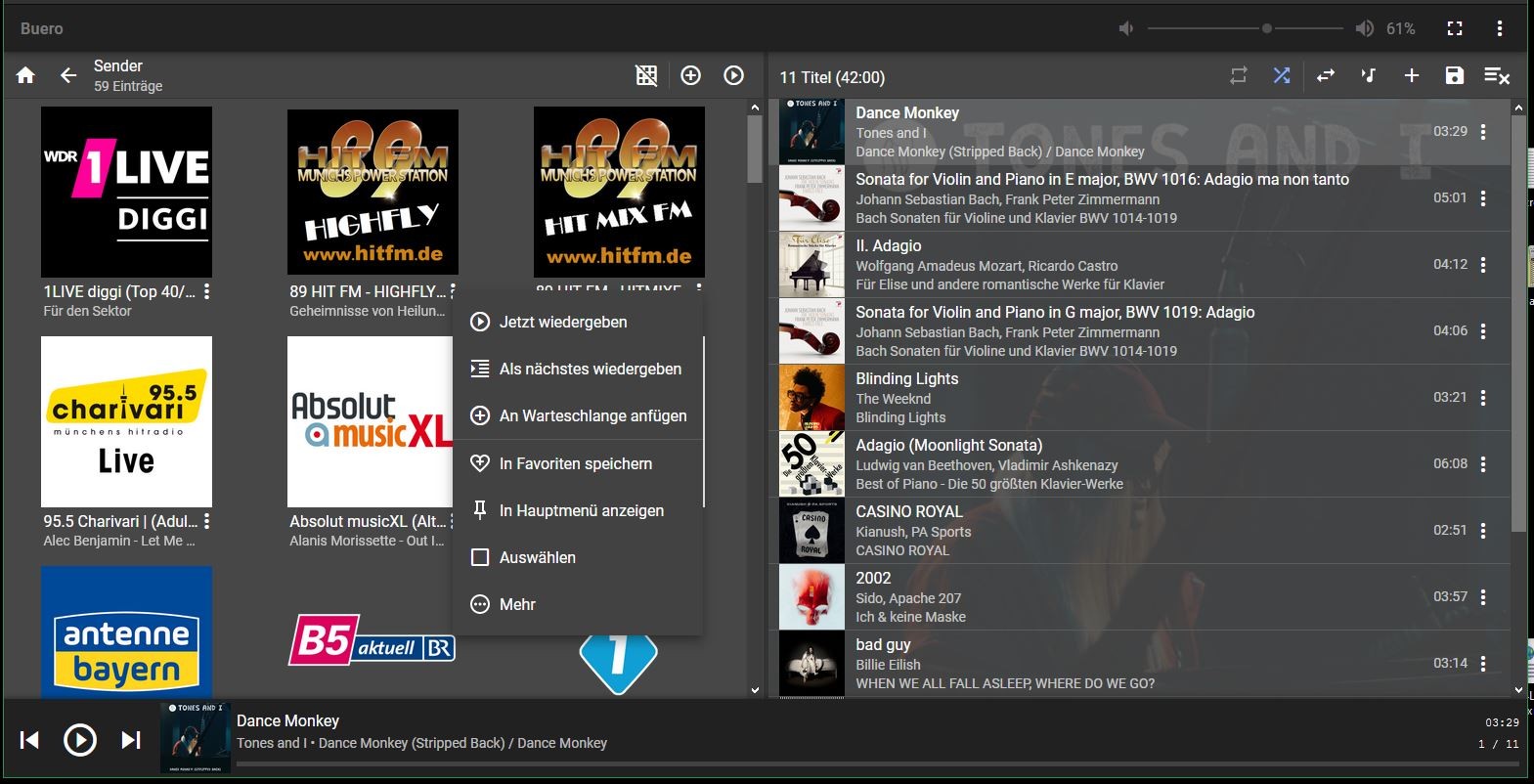This screenshot has height=784, width=1534.
Task: Tick the Auswählen checkbox in context menu
Action: 480,557
